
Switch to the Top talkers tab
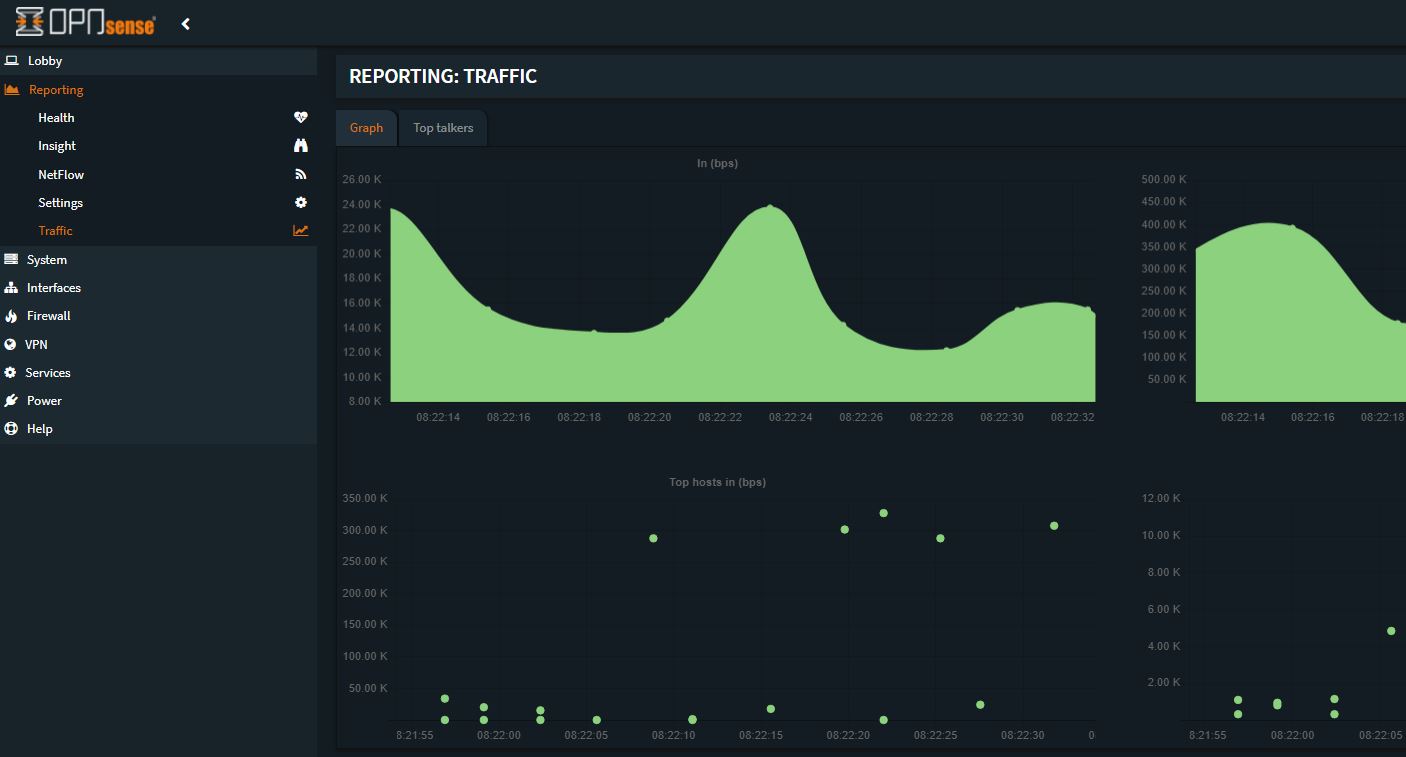pos(443,128)
